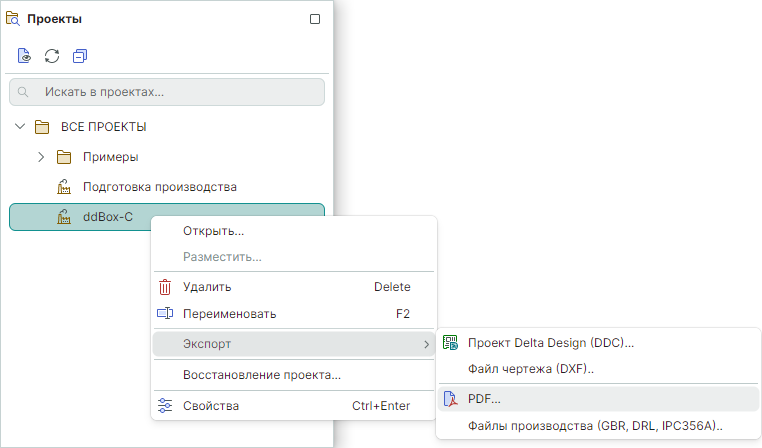762x448 pixels.
Task: Click the Проекты panel title
Action: click(54, 19)
